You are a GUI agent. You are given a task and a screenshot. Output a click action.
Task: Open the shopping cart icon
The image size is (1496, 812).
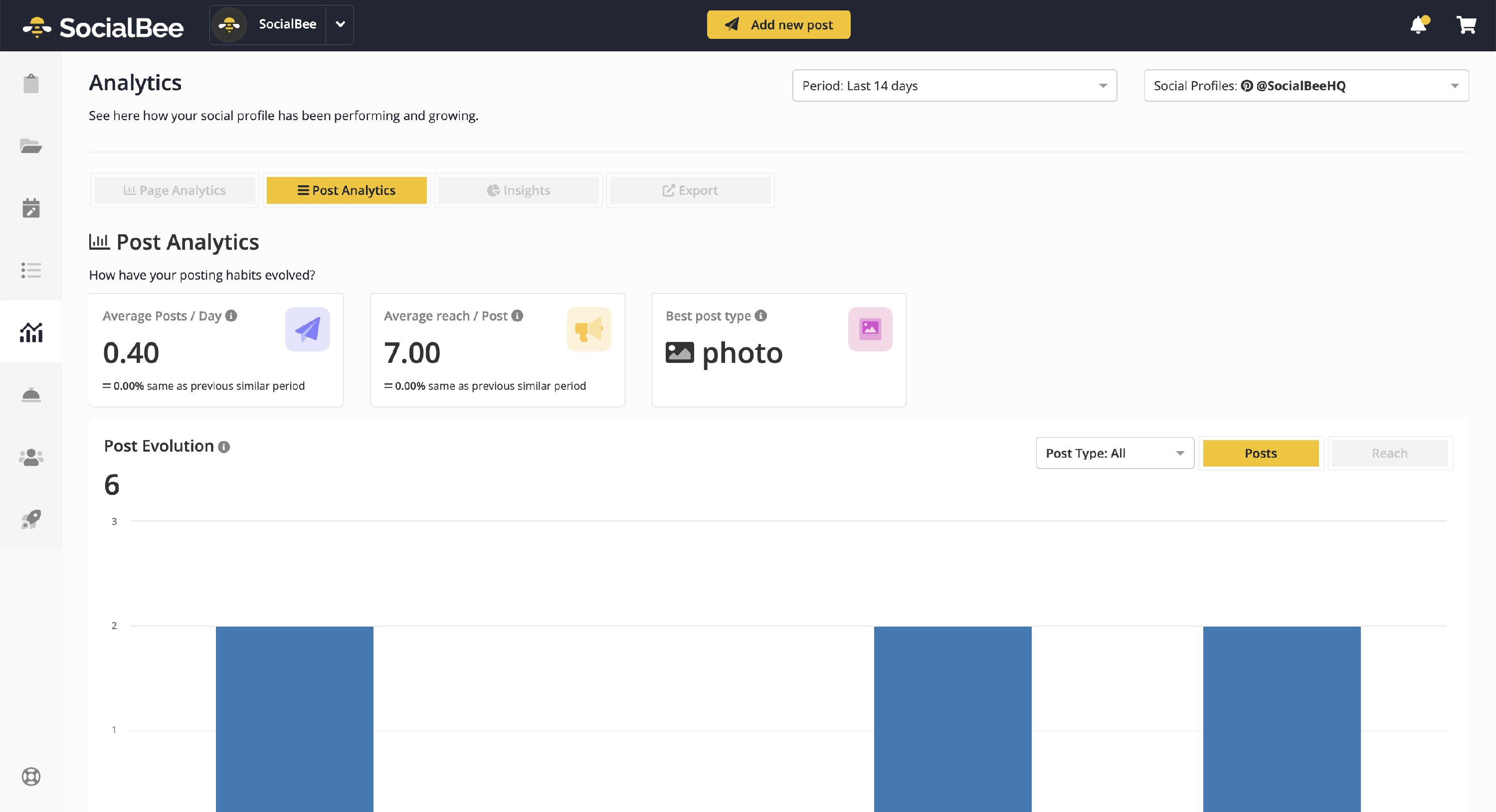coord(1466,24)
